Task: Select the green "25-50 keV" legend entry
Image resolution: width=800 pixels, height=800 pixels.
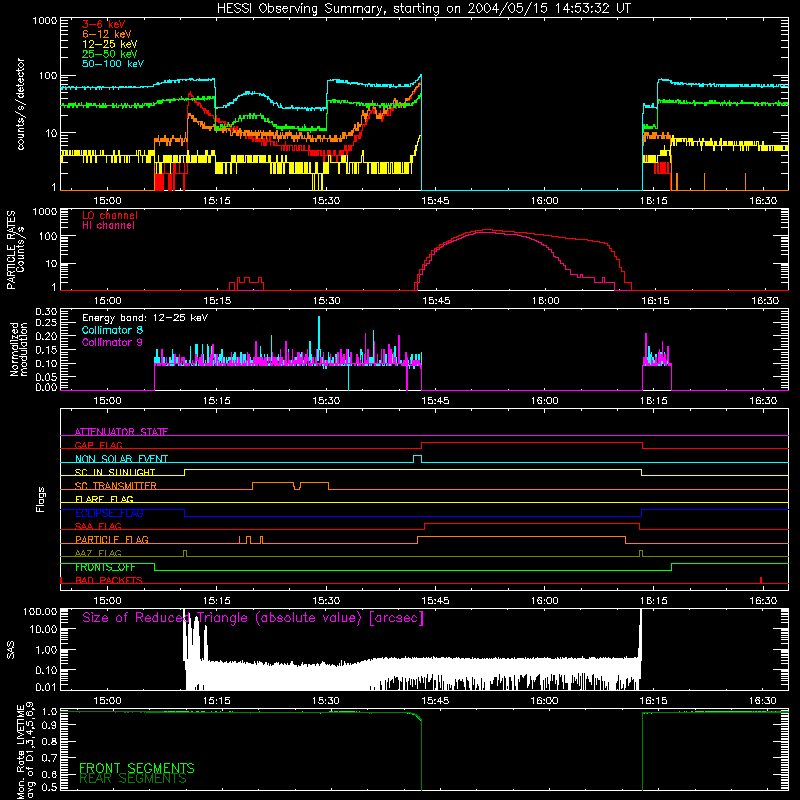Action: (x=110, y=54)
